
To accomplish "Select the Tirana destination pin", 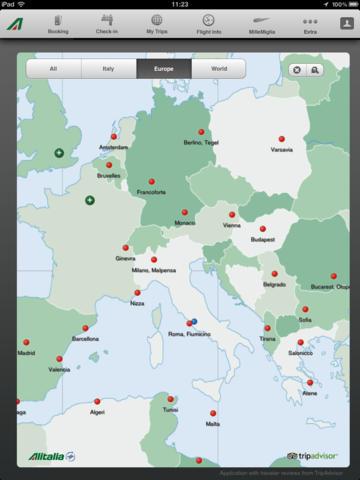I will click(267, 328).
